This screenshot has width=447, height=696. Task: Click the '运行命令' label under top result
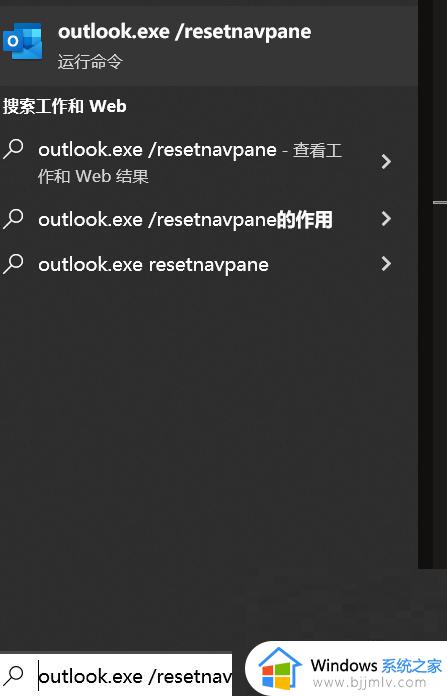click(90, 61)
